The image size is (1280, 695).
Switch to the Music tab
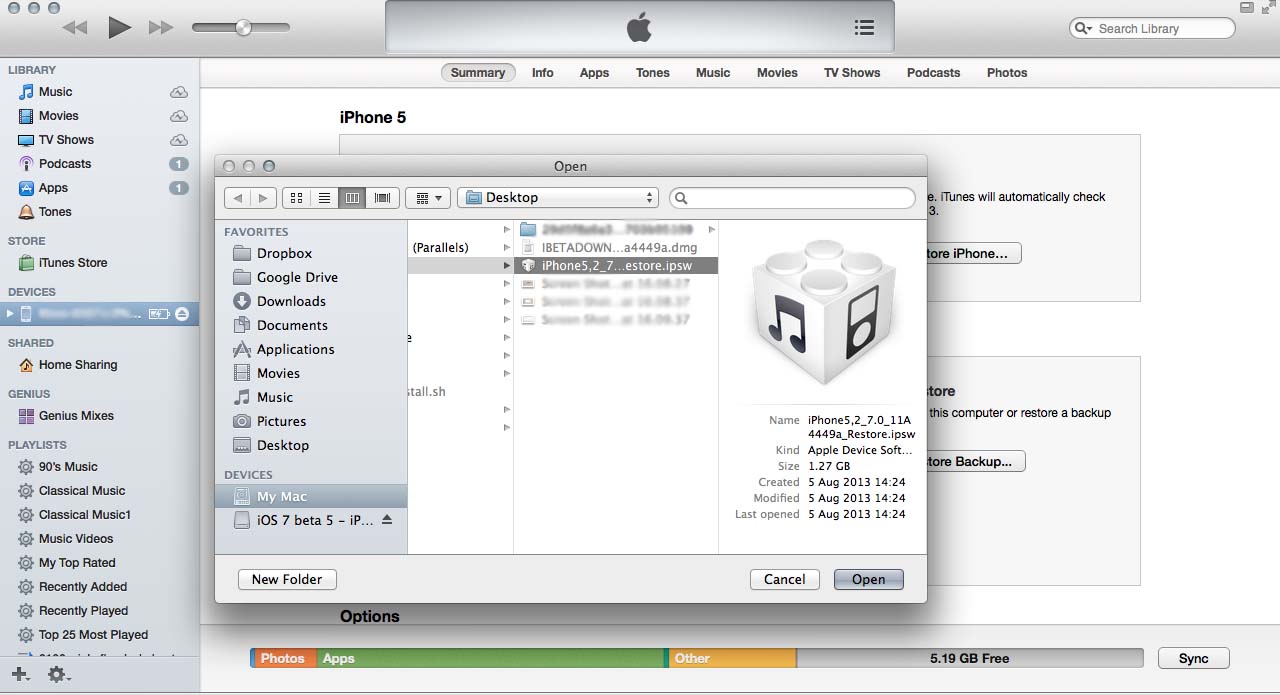click(x=713, y=73)
